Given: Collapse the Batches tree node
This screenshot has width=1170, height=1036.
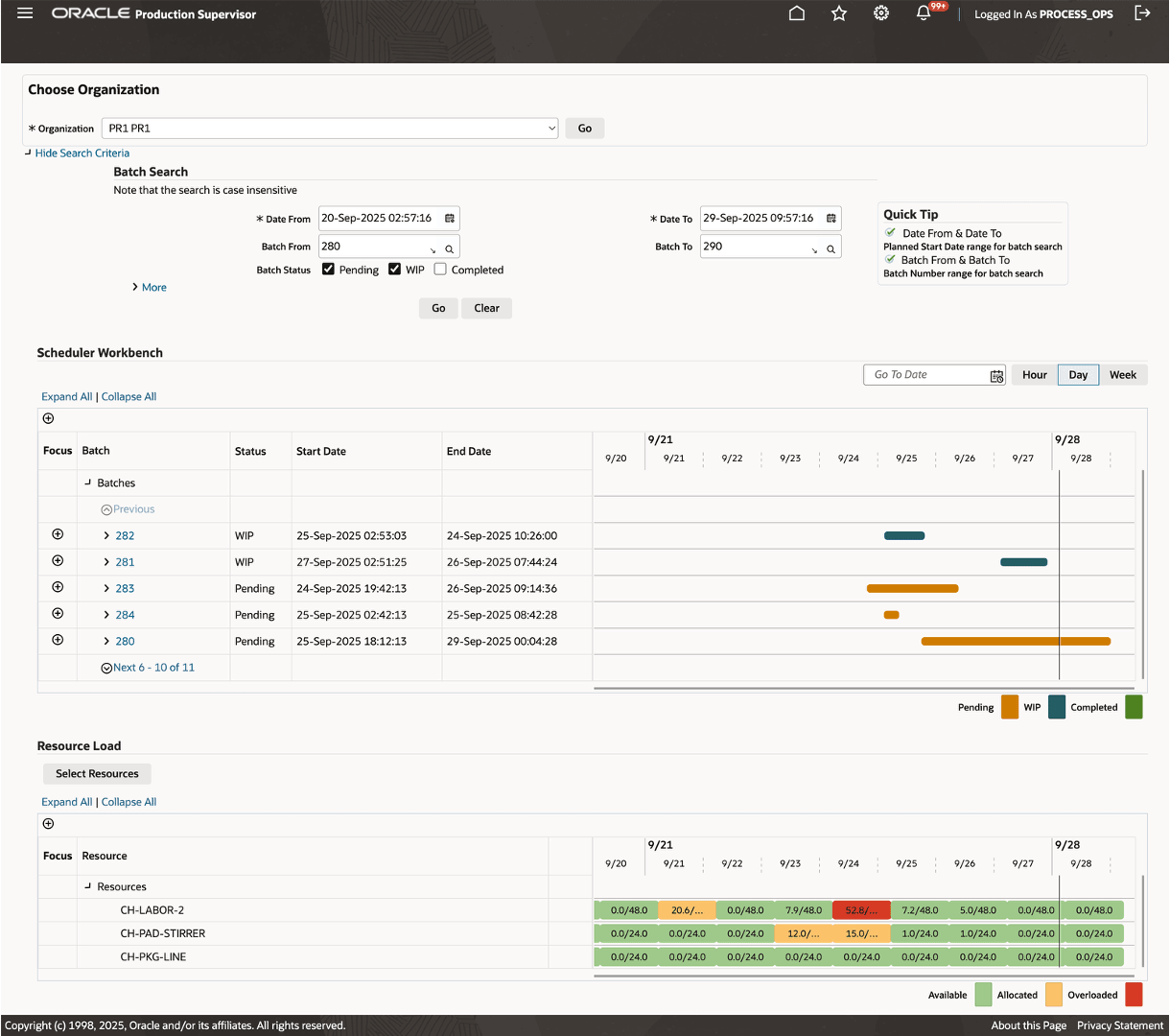Looking at the screenshot, I should 88,483.
